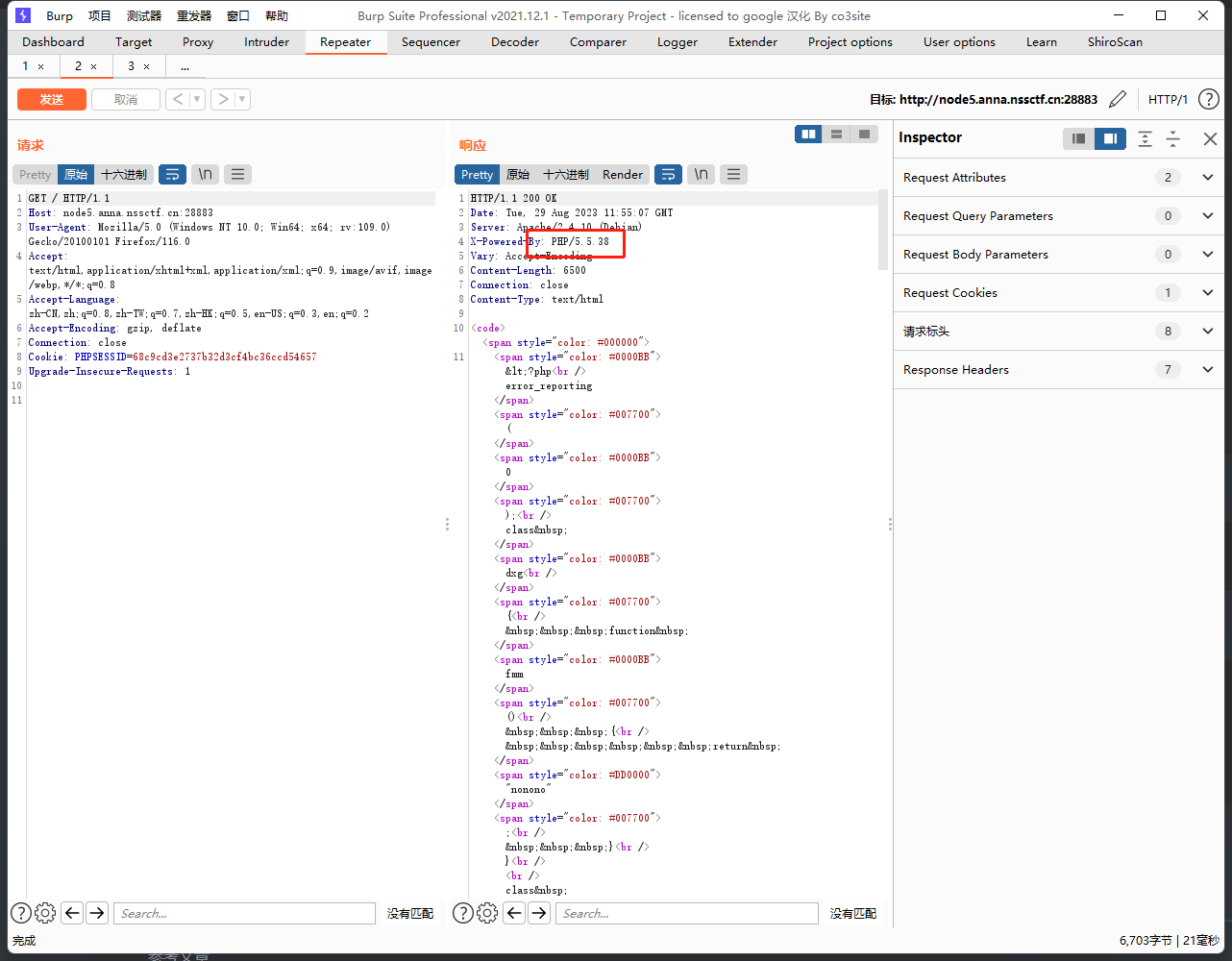
Task: Open help via question mark beside HTTP/1
Action: [1209, 99]
